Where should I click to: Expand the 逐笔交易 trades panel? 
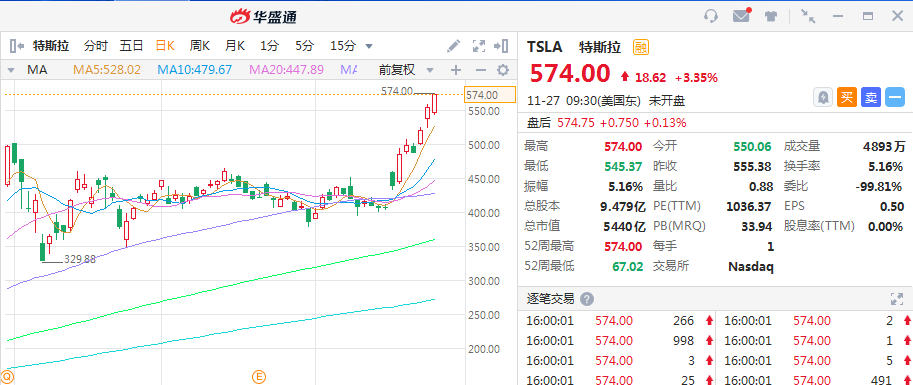point(897,299)
